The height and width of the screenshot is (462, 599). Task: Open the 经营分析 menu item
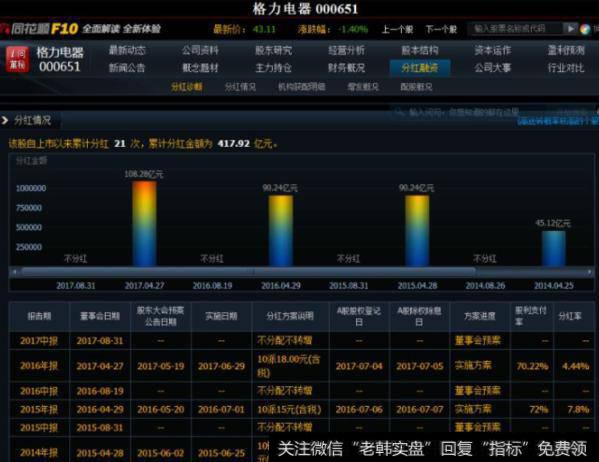pos(346,50)
